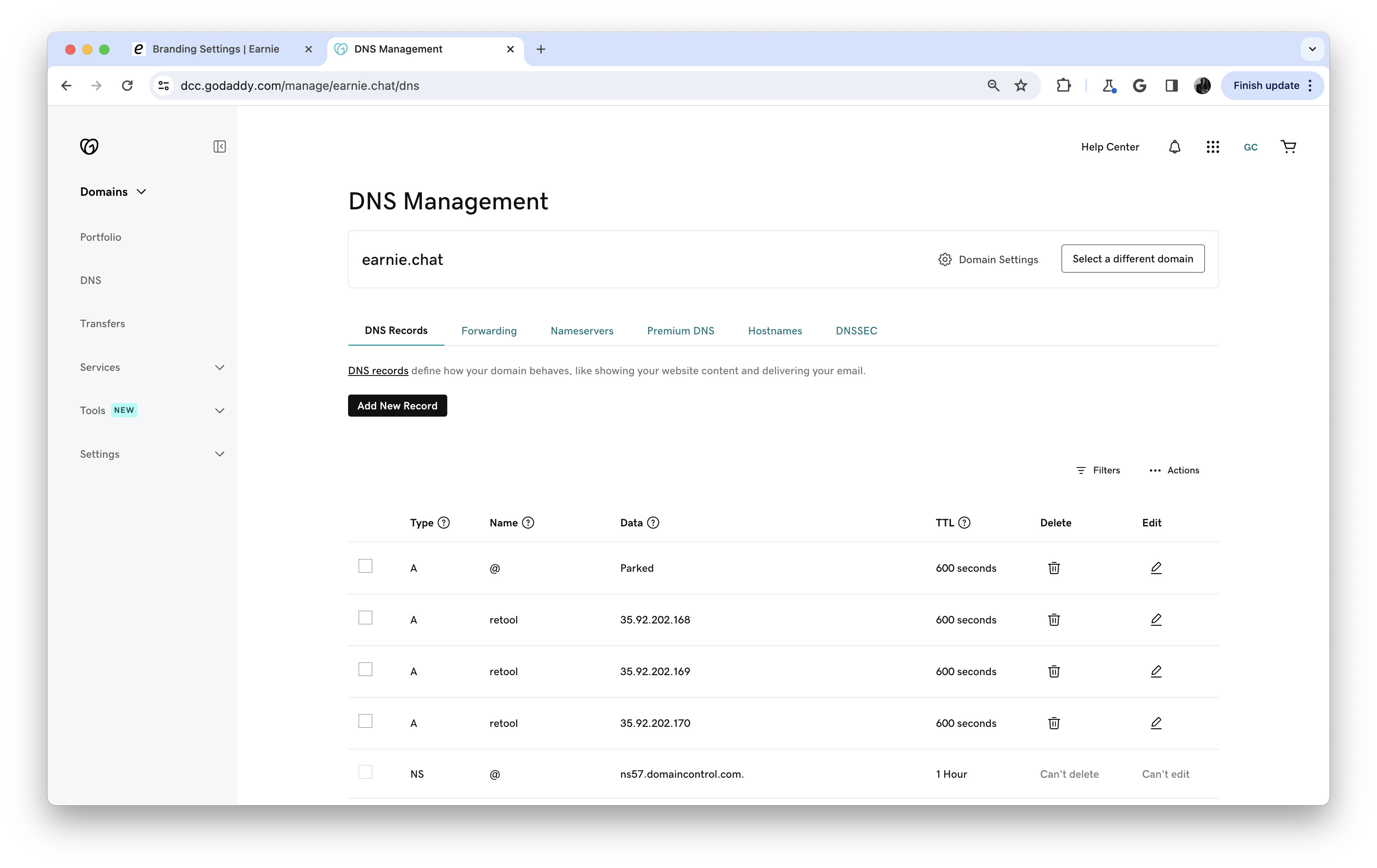Close the DNS Management browser tab

coord(510,49)
